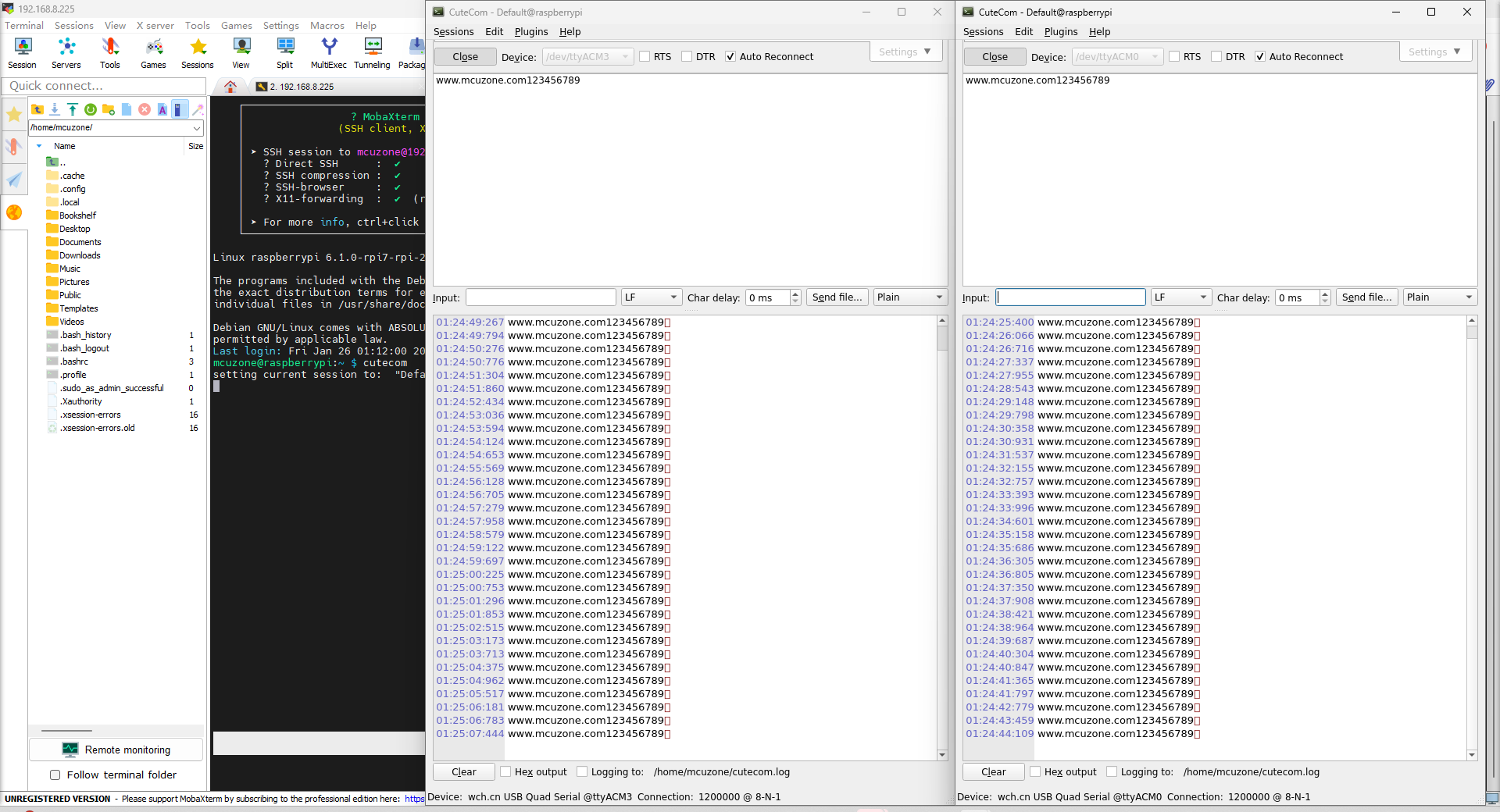Check the Follow terminal folder box

55,775
